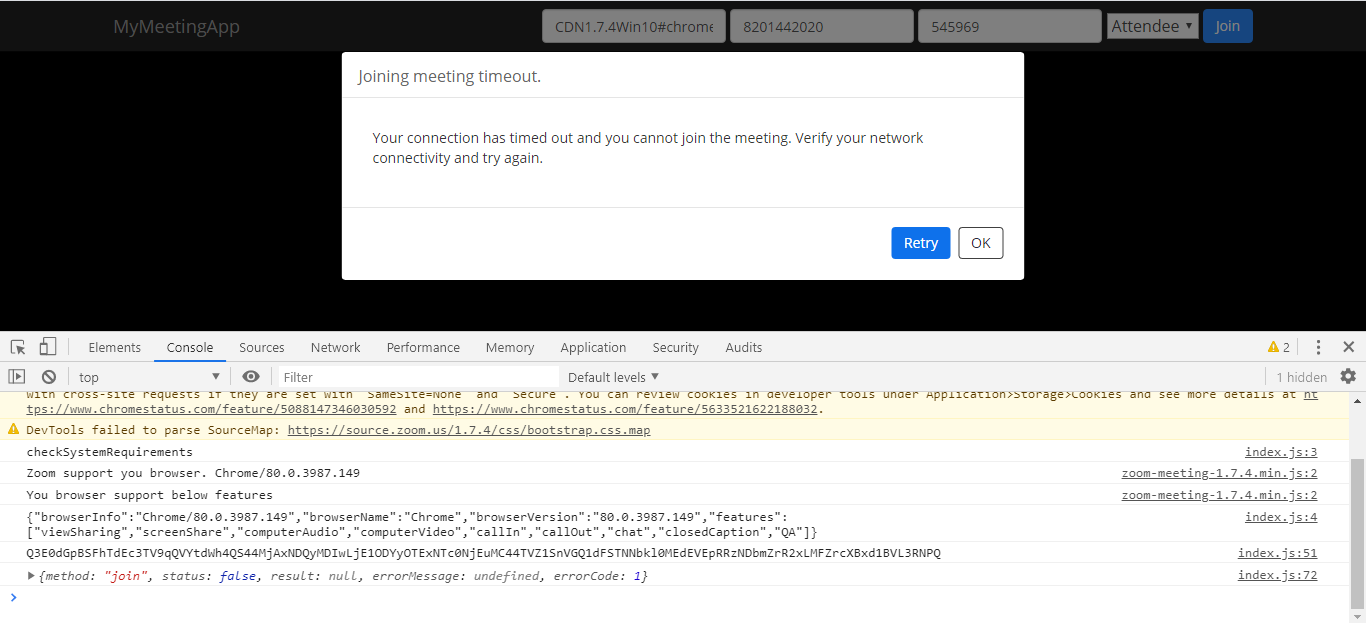Click the meeting number field 8201442020
The image size is (1366, 623).
(x=822, y=26)
